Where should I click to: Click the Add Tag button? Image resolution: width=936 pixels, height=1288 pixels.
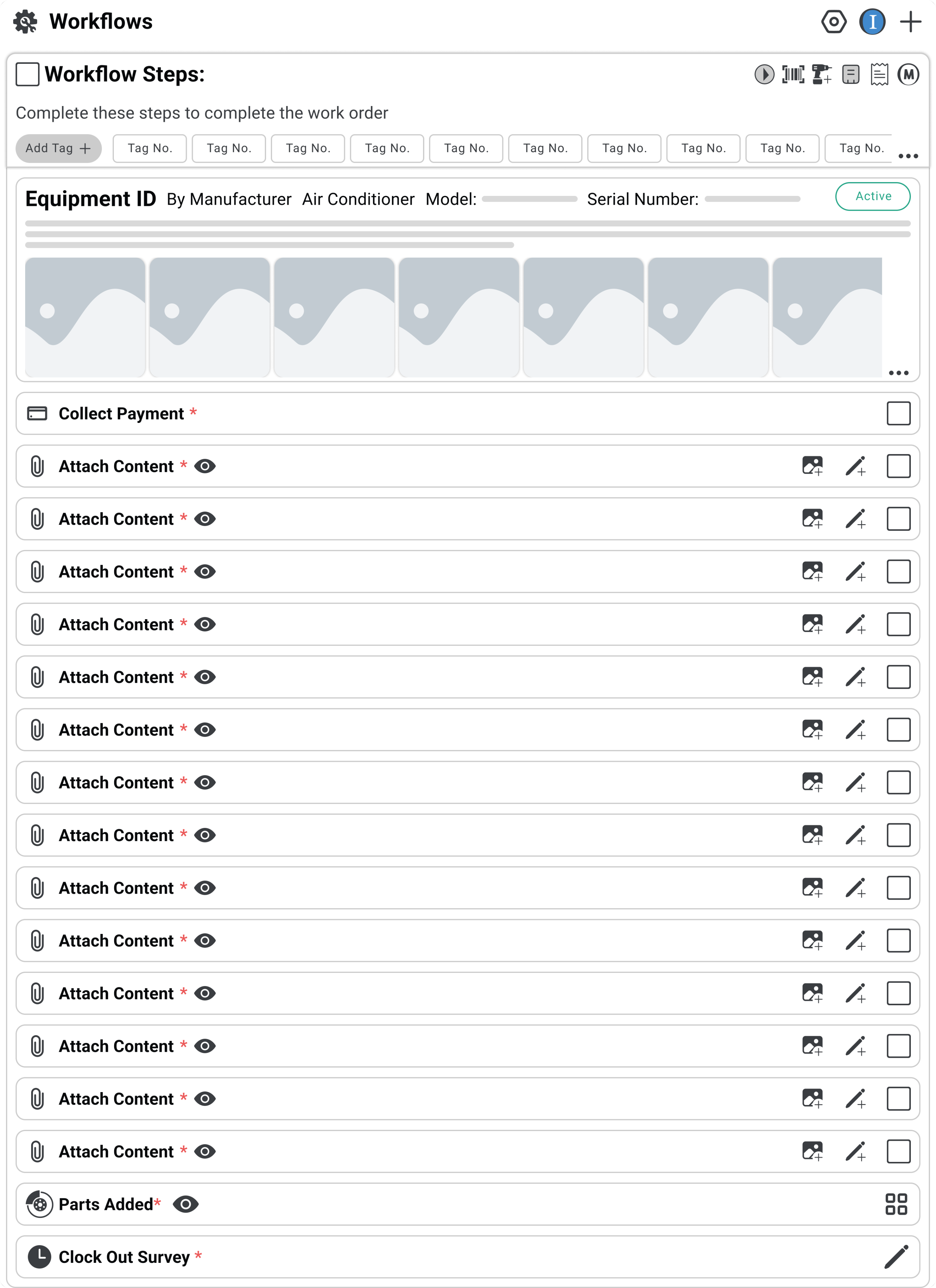58,149
